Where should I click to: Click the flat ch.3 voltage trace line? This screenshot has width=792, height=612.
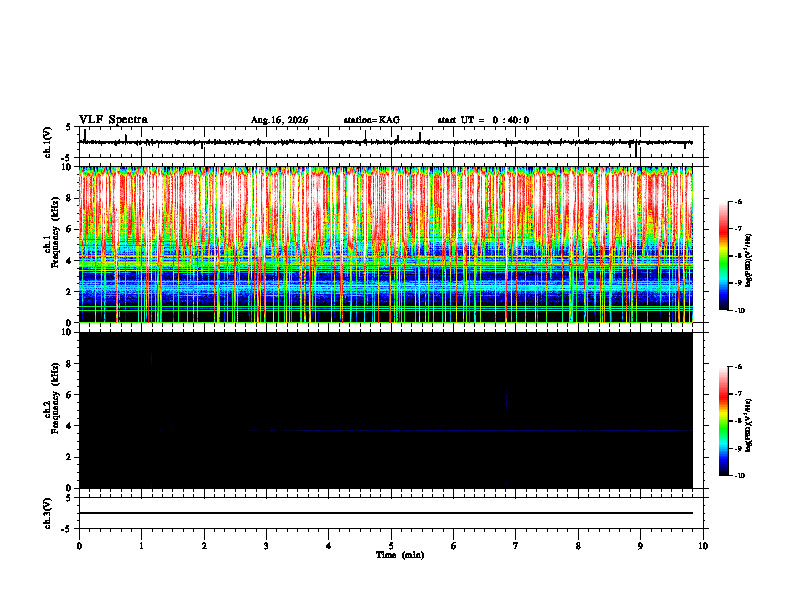(x=386, y=513)
